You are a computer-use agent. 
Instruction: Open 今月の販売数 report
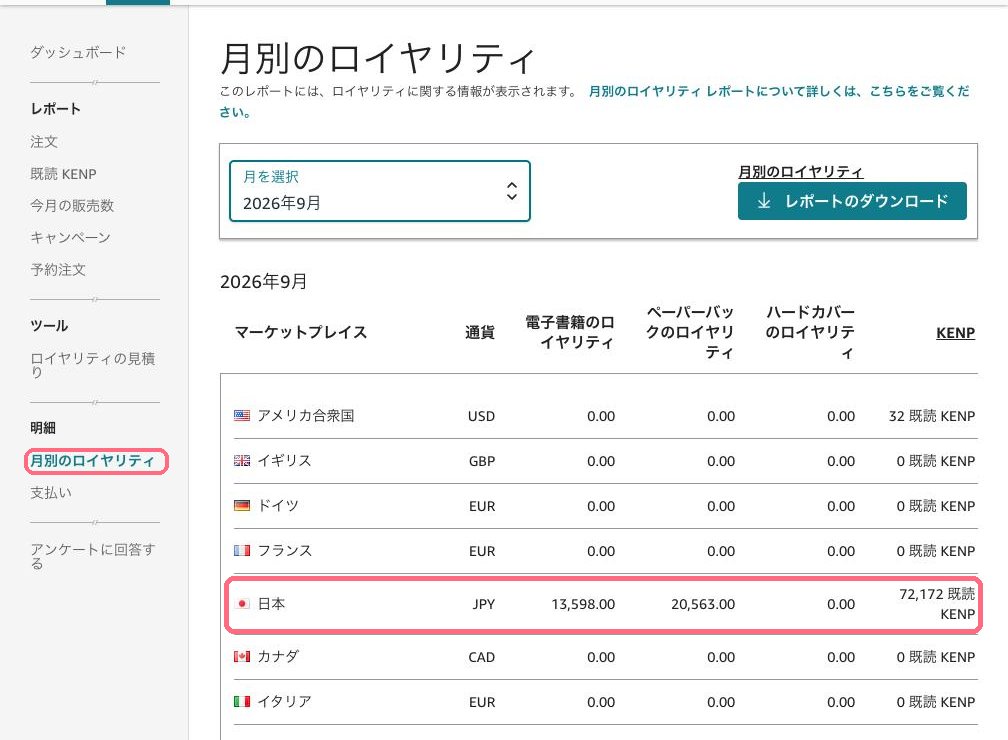pyautogui.click(x=72, y=206)
